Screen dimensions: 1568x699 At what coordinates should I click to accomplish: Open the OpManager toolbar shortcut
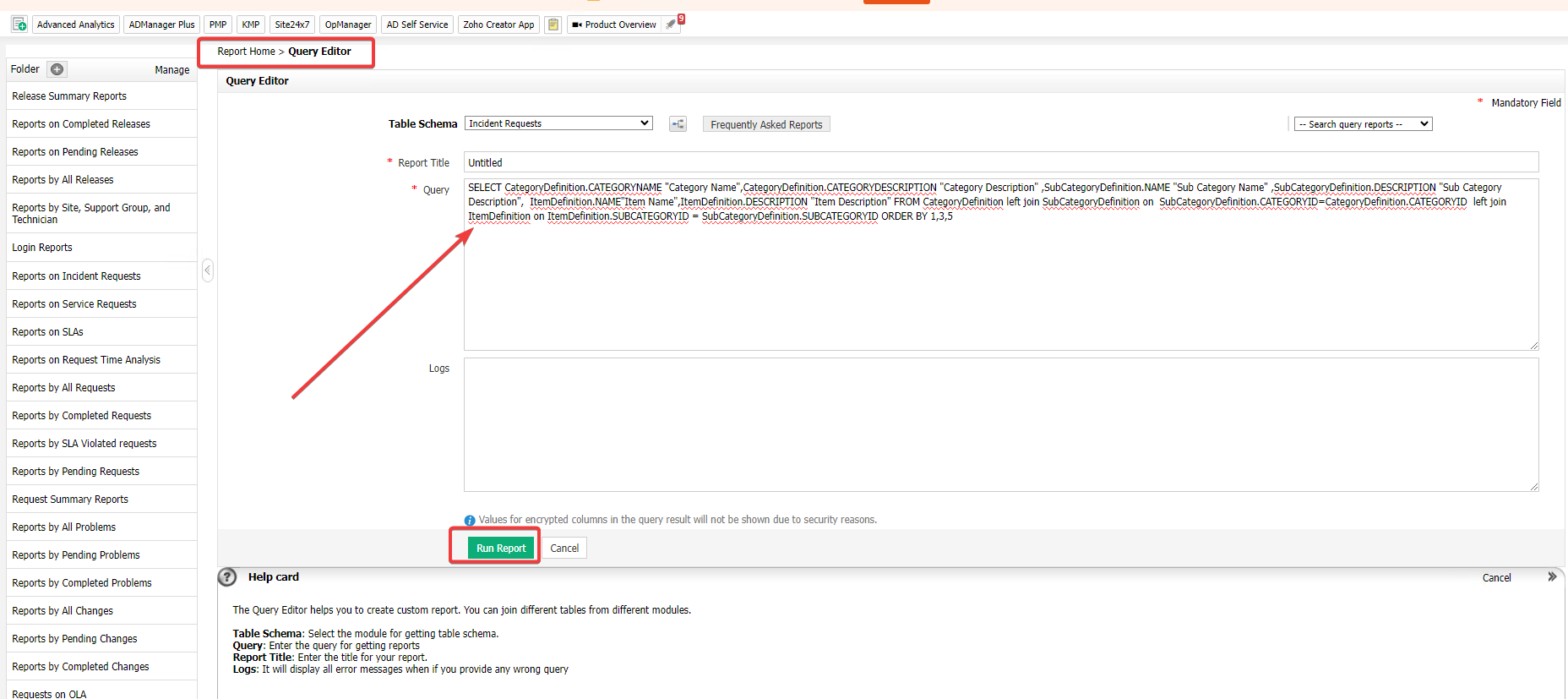coord(347,25)
